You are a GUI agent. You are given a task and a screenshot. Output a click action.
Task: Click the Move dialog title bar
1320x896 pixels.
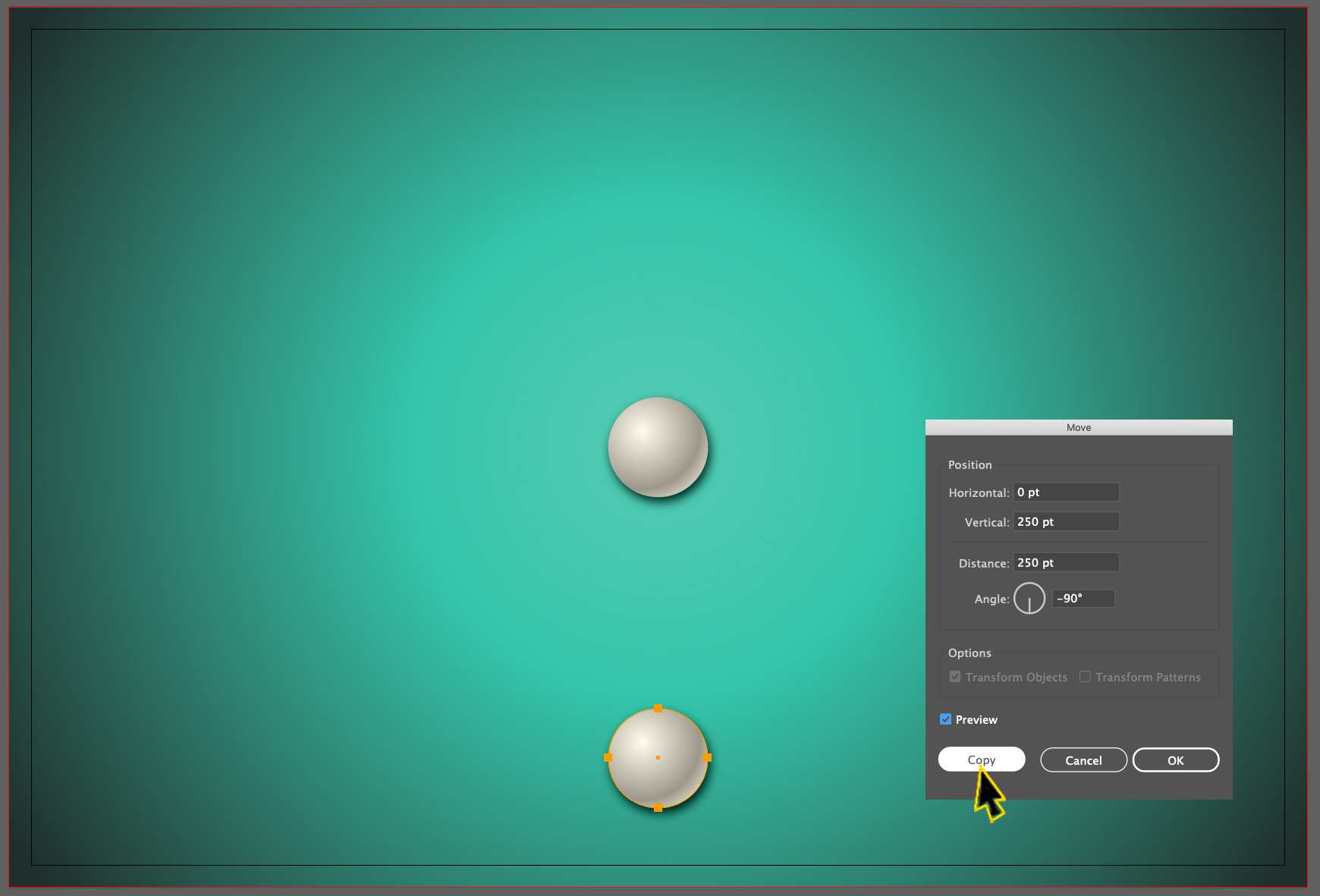coord(1078,427)
